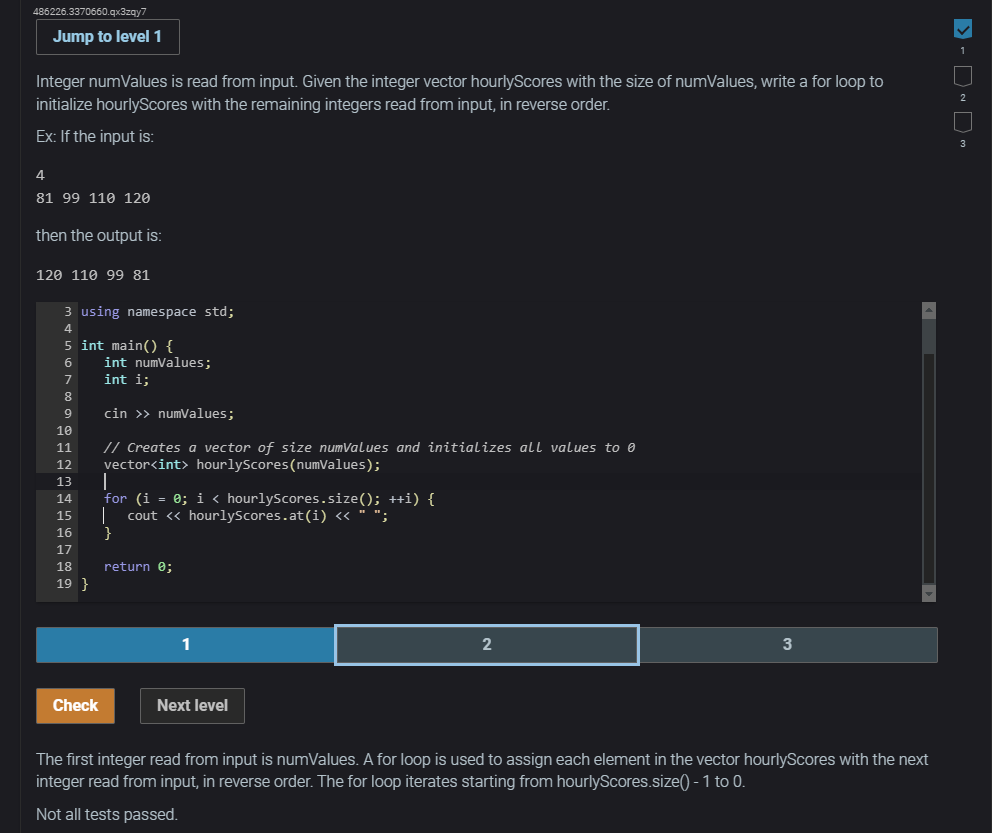Screen dimensions: 992x833
Task: Go to Next level
Action: pyautogui.click(x=192, y=705)
